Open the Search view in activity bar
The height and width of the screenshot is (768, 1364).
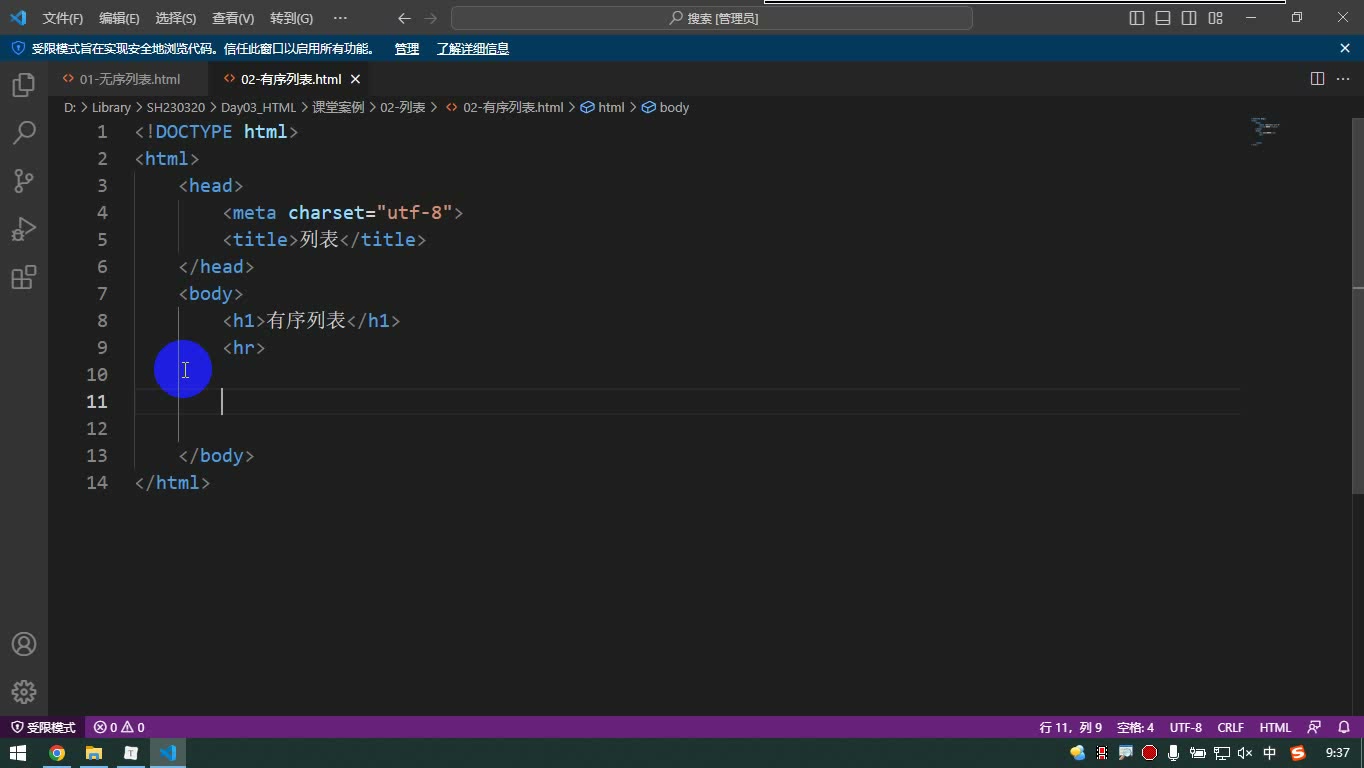click(24, 133)
